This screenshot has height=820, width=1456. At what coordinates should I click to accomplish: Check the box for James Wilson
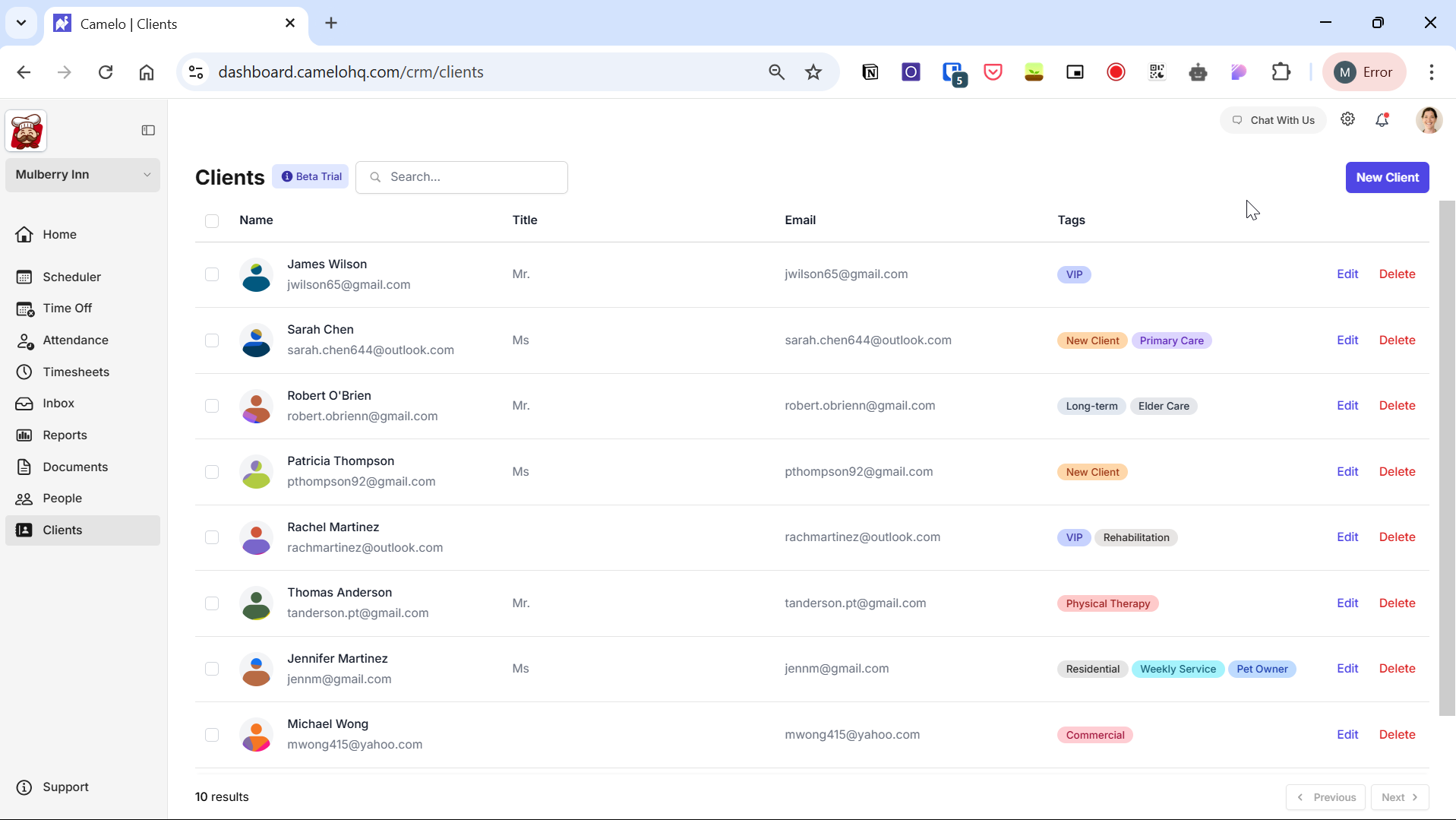click(212, 274)
